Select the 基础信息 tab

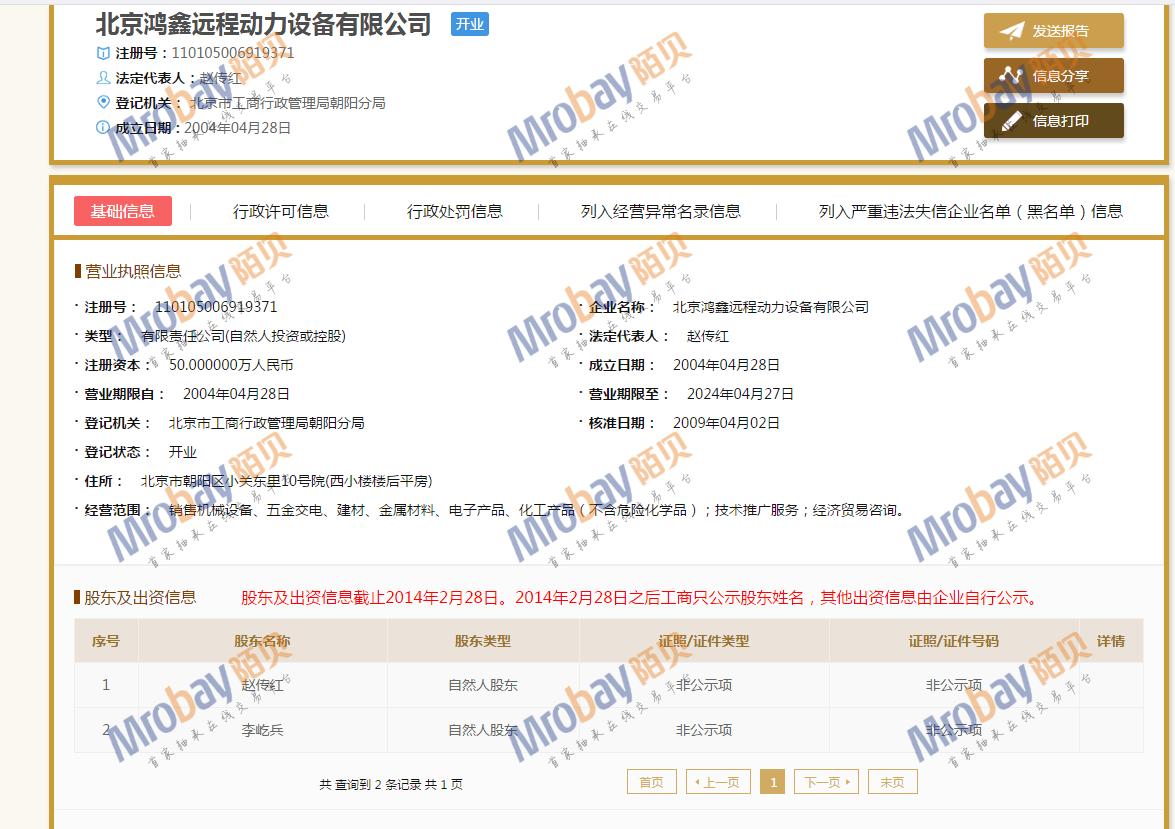(x=123, y=211)
